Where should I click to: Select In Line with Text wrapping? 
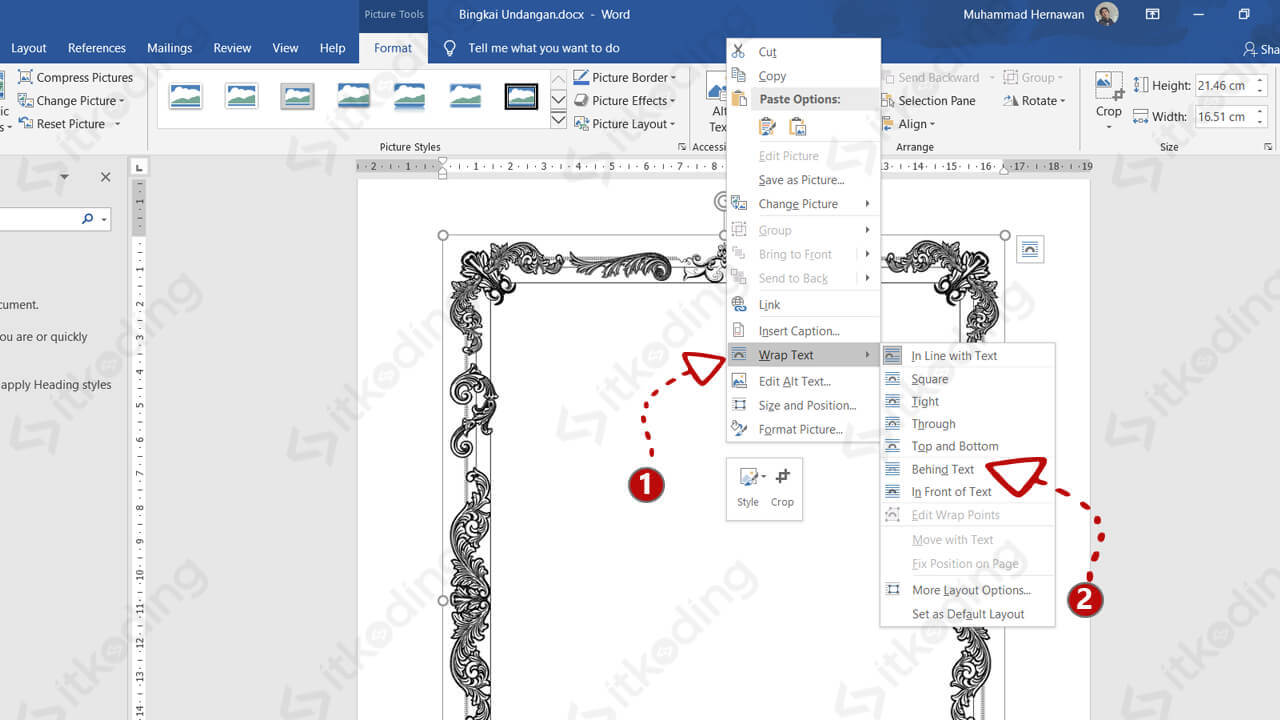(x=967, y=356)
